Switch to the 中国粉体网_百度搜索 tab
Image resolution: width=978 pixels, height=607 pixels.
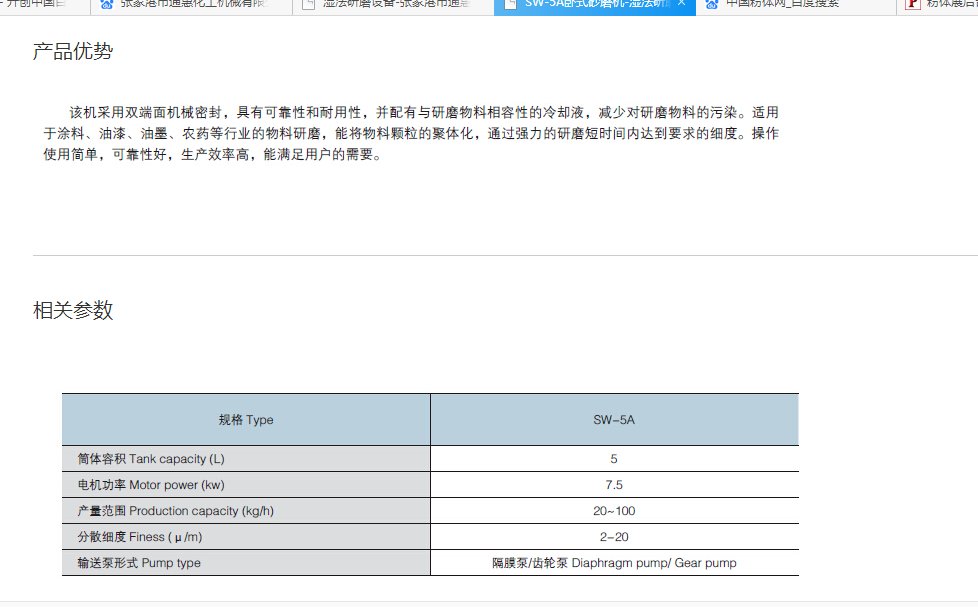782,4
